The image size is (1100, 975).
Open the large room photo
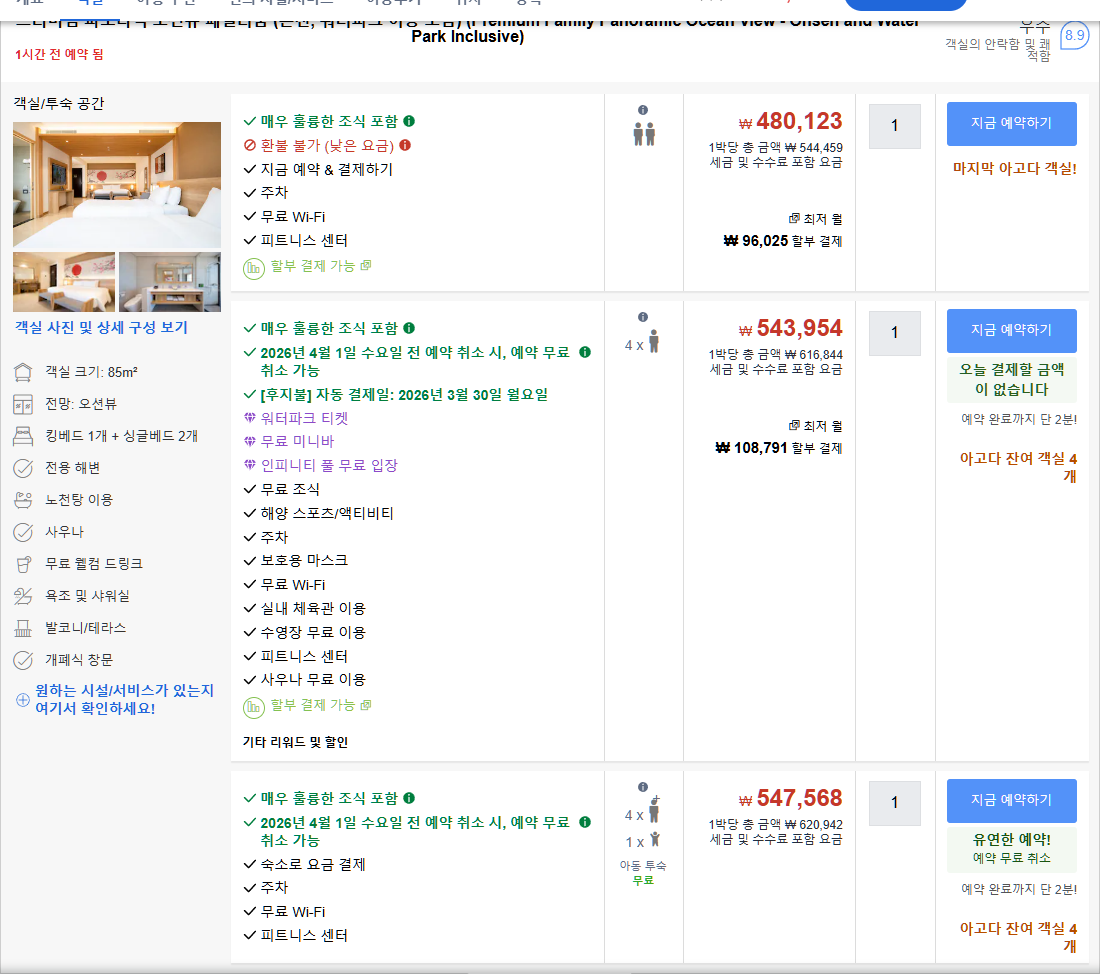pyautogui.click(x=117, y=184)
